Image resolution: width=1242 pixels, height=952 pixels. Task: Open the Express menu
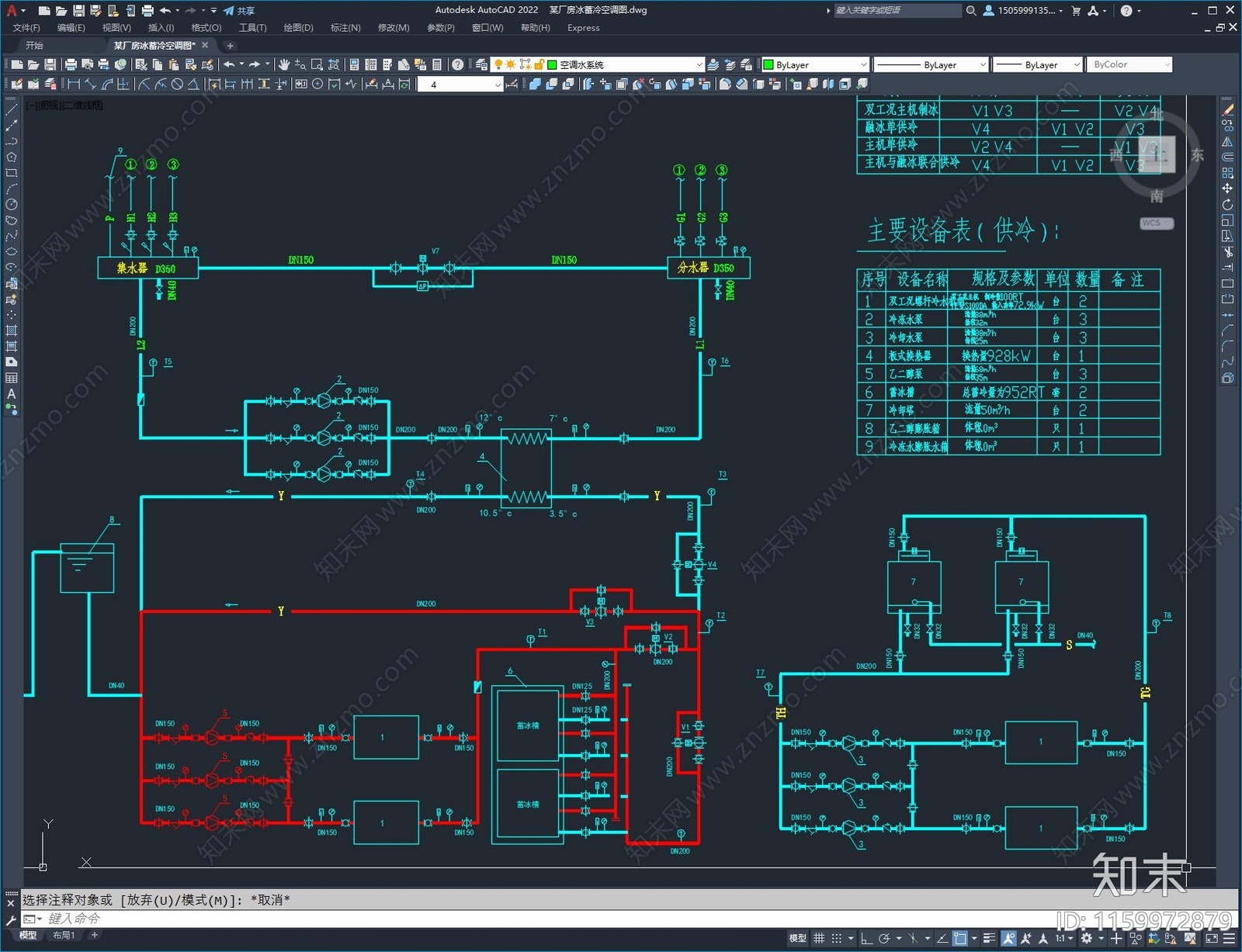pyautogui.click(x=583, y=28)
